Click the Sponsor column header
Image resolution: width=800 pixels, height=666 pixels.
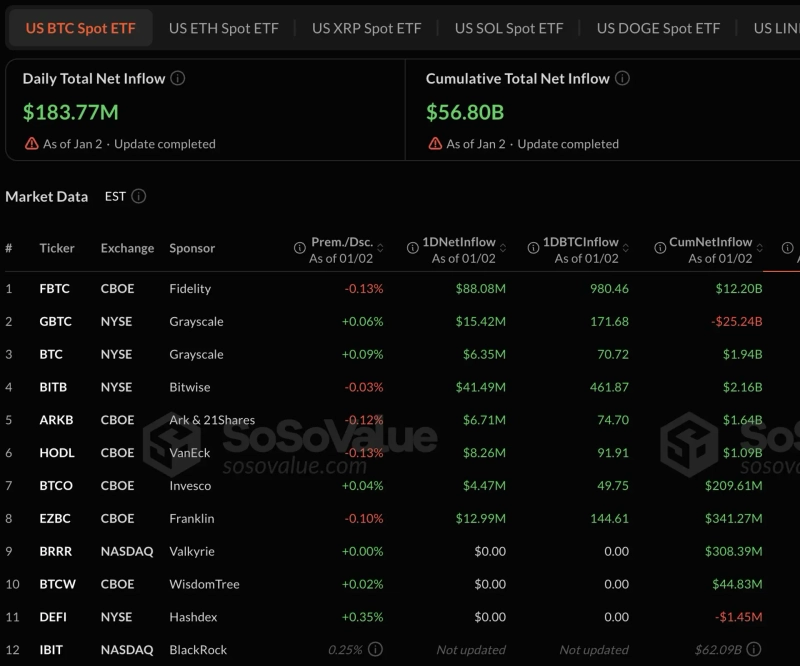click(192, 248)
